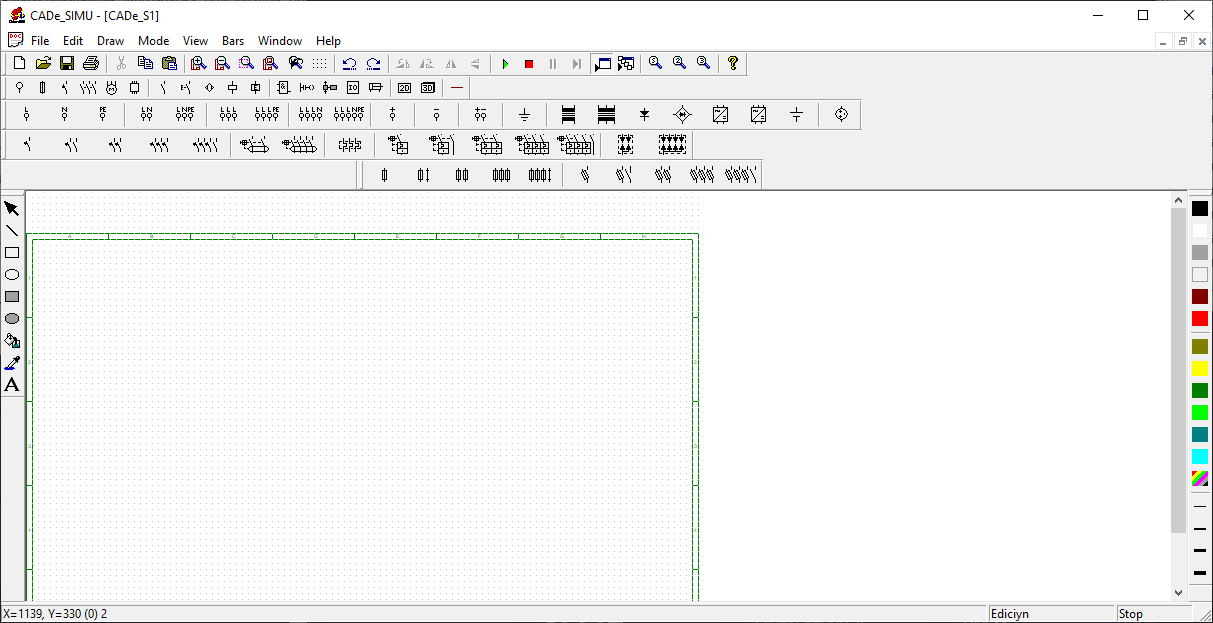Pick the dark maroon color swatch

1200,297
